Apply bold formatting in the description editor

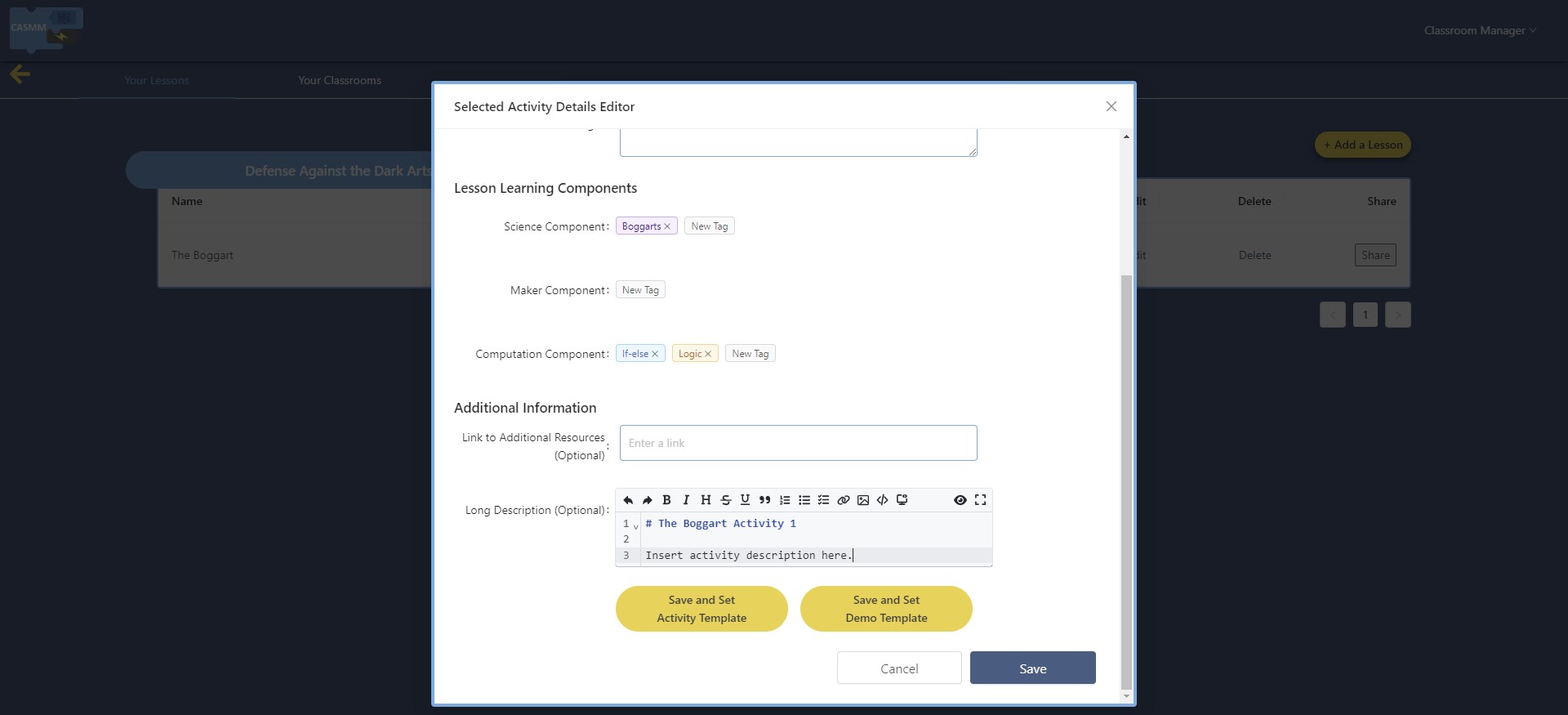coord(666,500)
